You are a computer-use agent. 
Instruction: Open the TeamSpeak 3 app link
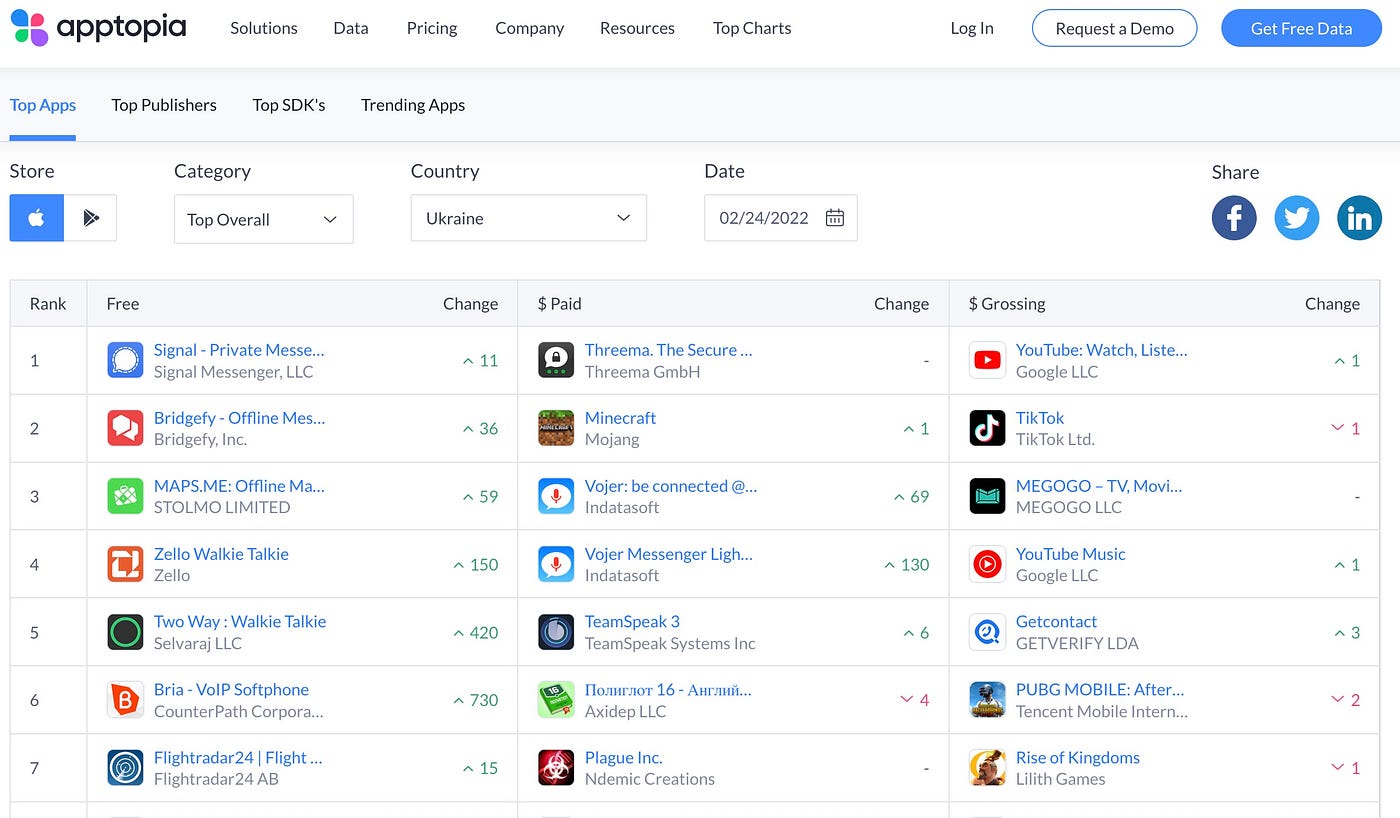coord(632,622)
